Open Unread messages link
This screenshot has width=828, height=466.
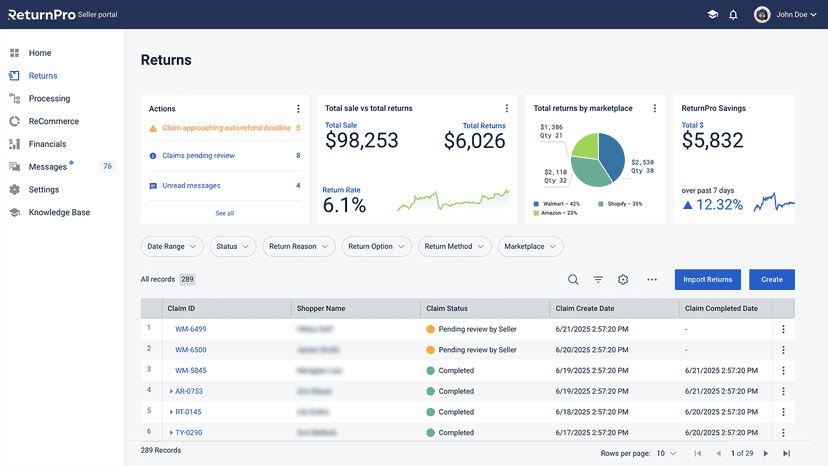pyautogui.click(x=191, y=185)
